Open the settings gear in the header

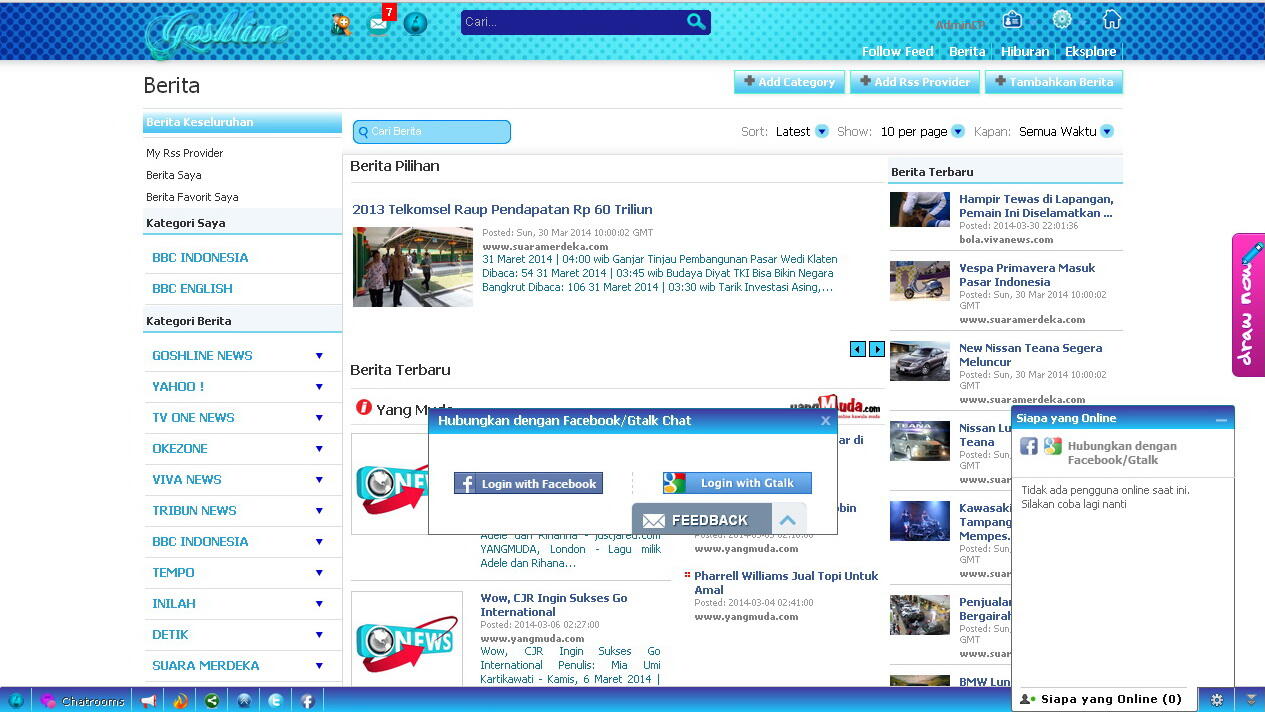[1062, 19]
